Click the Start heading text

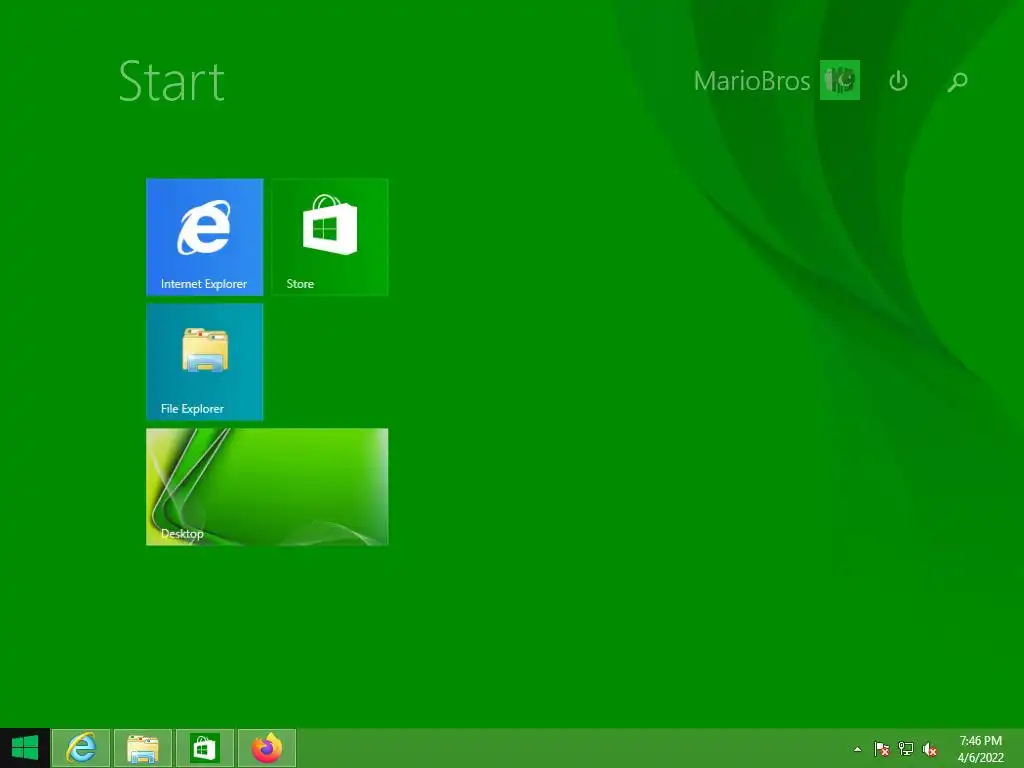172,82
